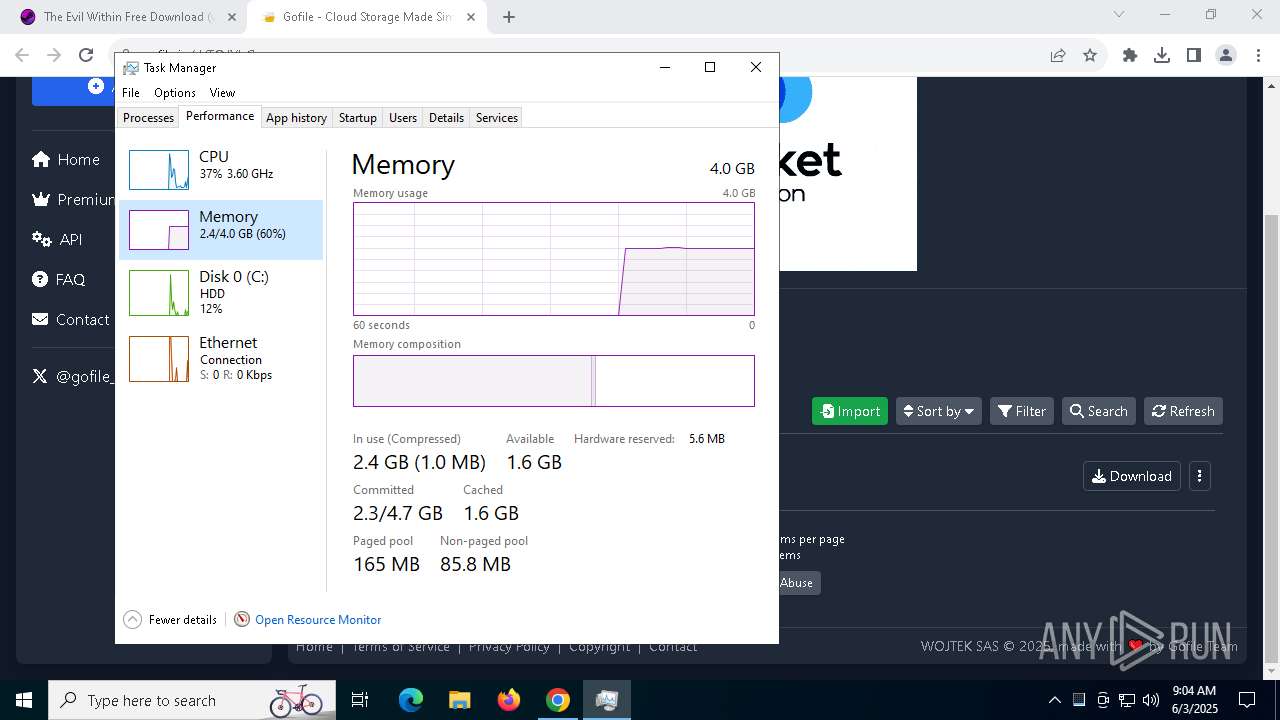
Task: Open the volume speaker icon in tray
Action: 1150,700
